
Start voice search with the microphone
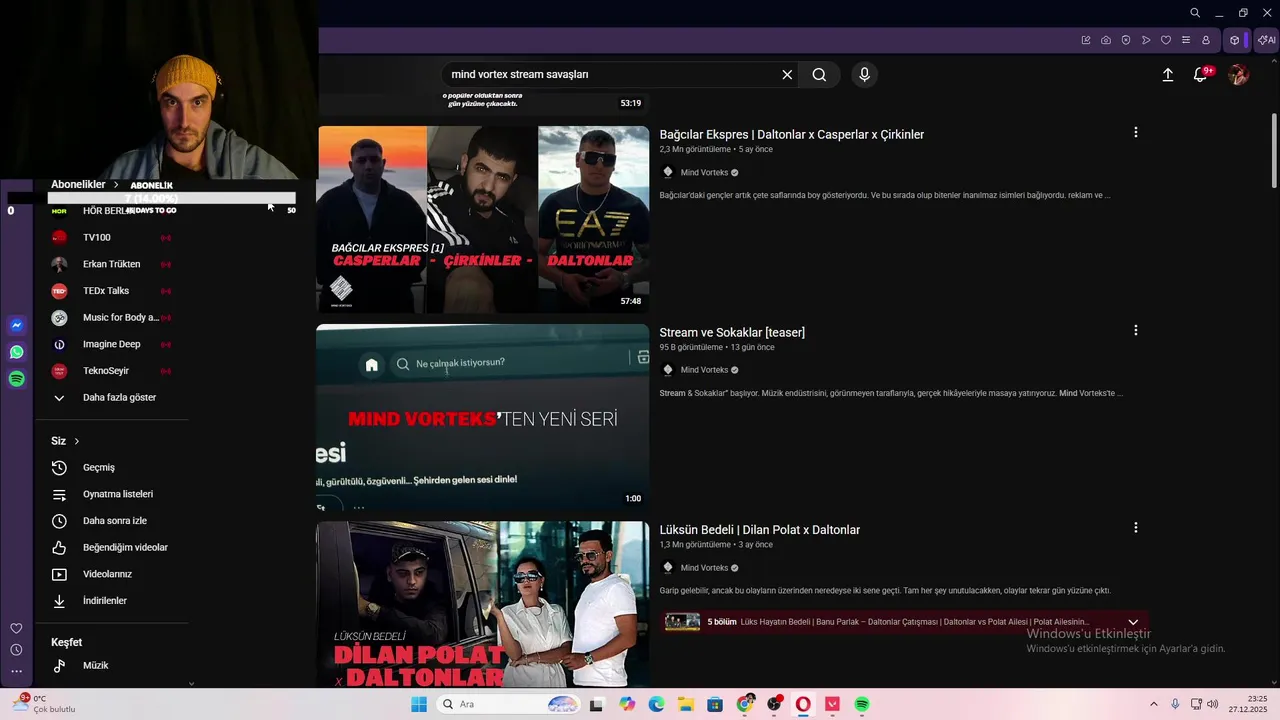865,75
